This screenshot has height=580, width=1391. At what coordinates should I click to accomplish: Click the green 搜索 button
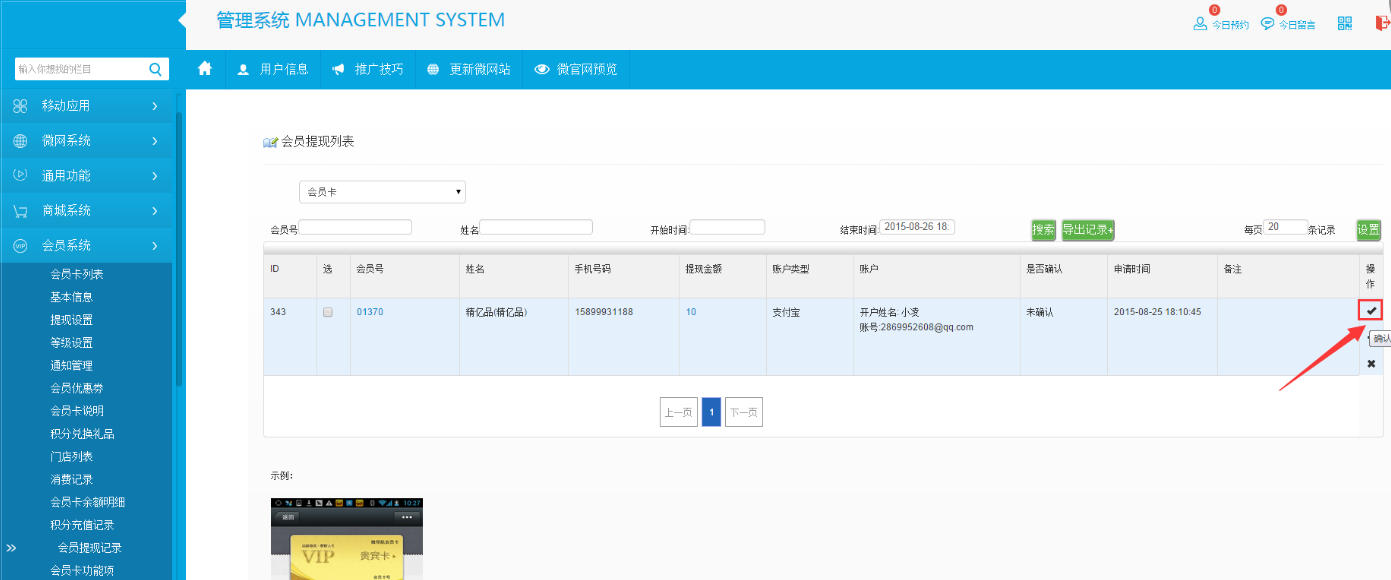[x=1043, y=230]
